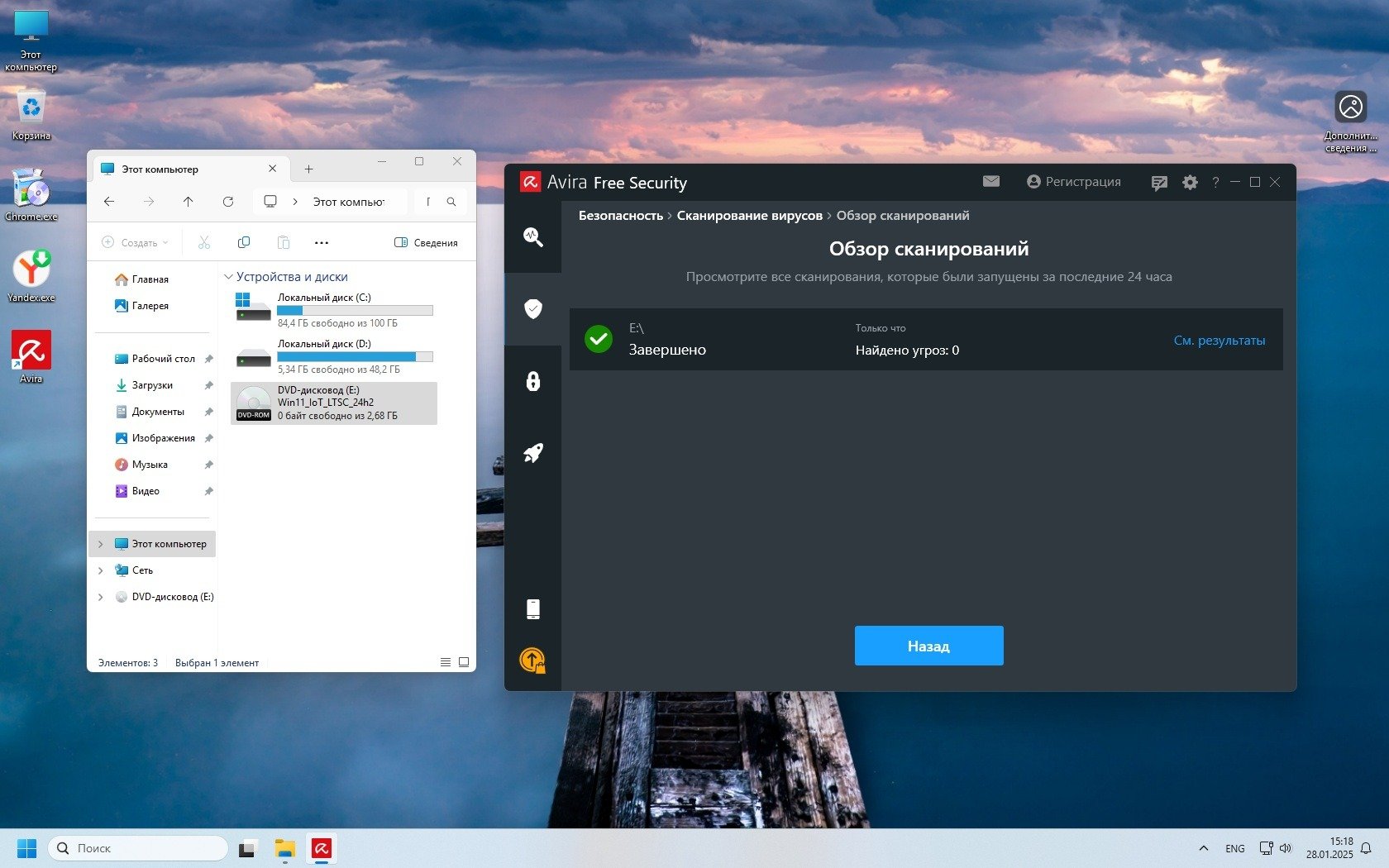The height and width of the screenshot is (868, 1389).
Task: Open Avira Privacy lock sidebar icon
Action: pyautogui.click(x=533, y=381)
